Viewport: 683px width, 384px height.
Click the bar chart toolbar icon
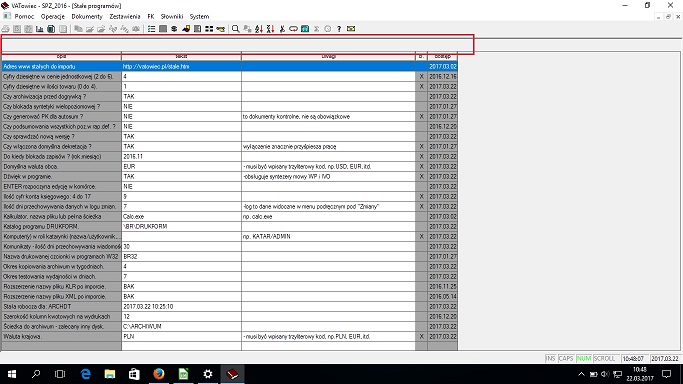coord(40,29)
